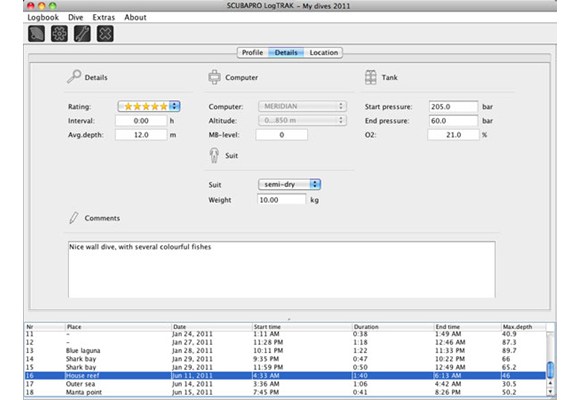Click the crossed-out square toolbar icon

point(105,34)
